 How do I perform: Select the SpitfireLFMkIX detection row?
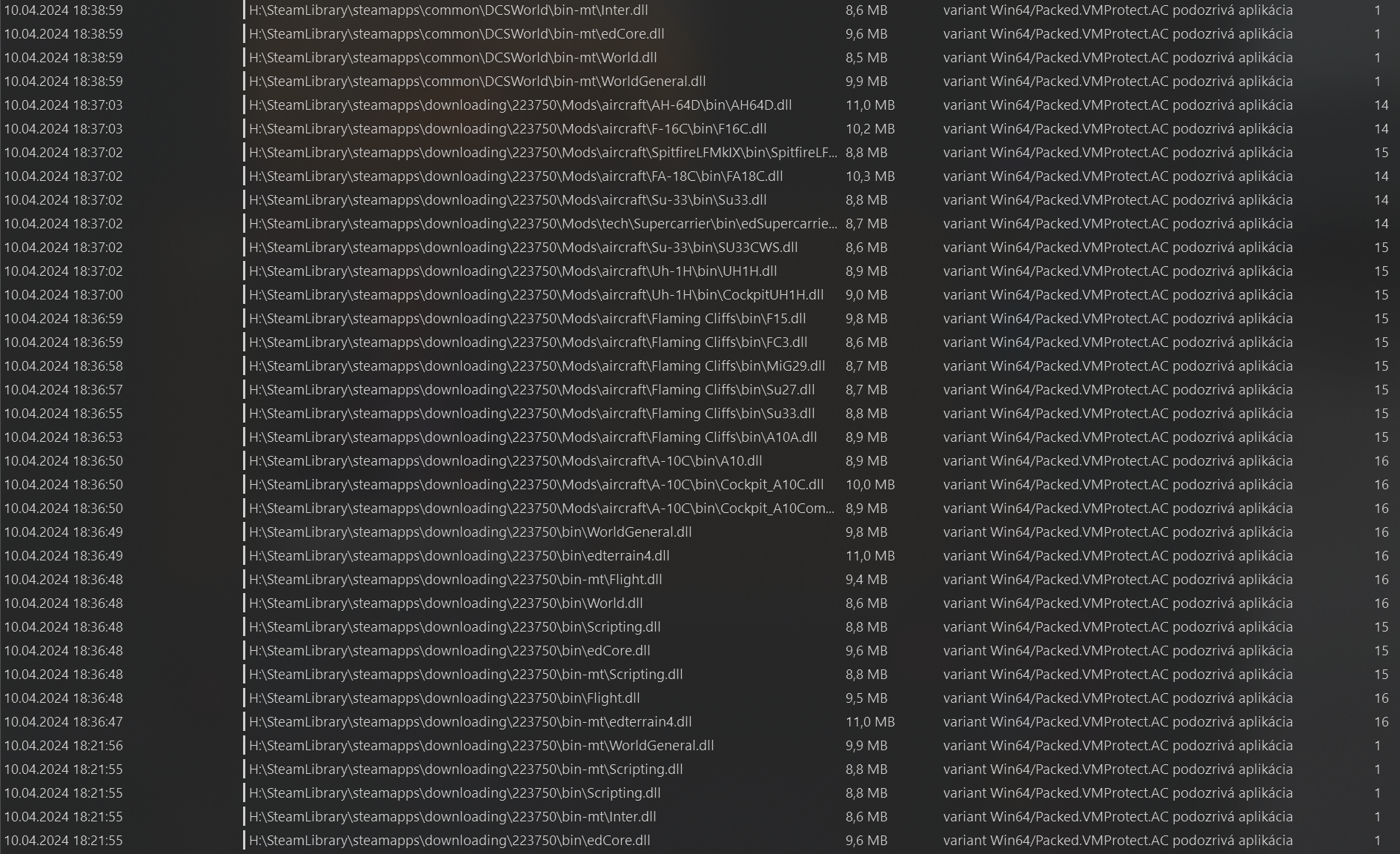700,153
